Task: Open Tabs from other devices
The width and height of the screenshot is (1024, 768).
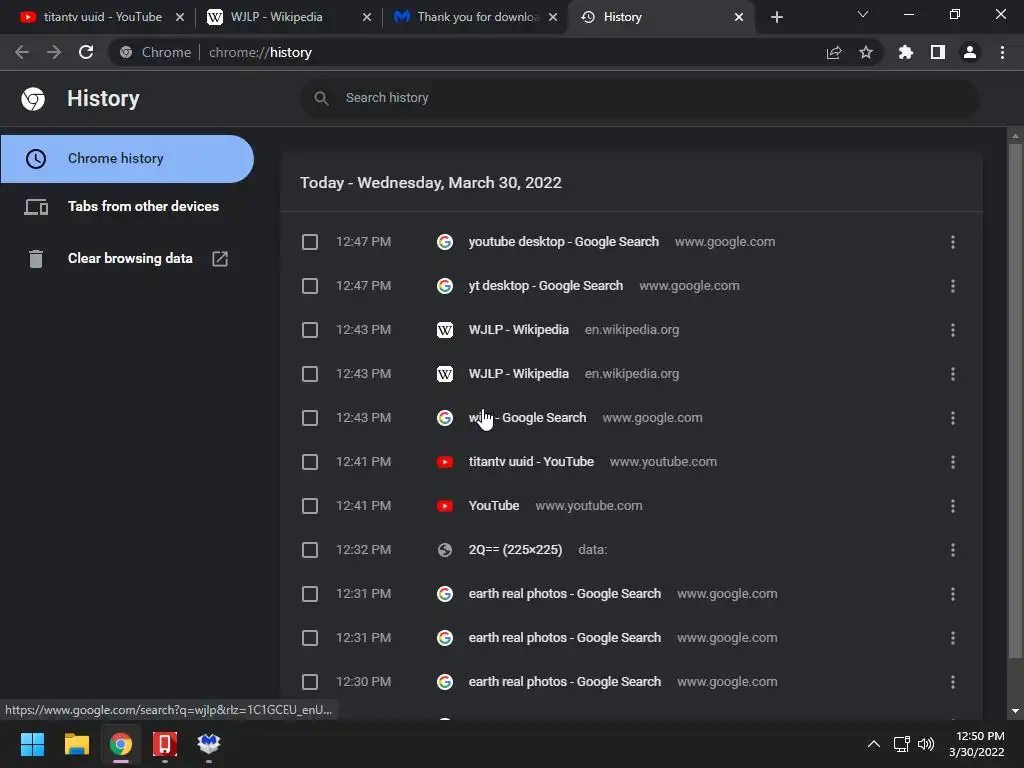Action: 127,207
